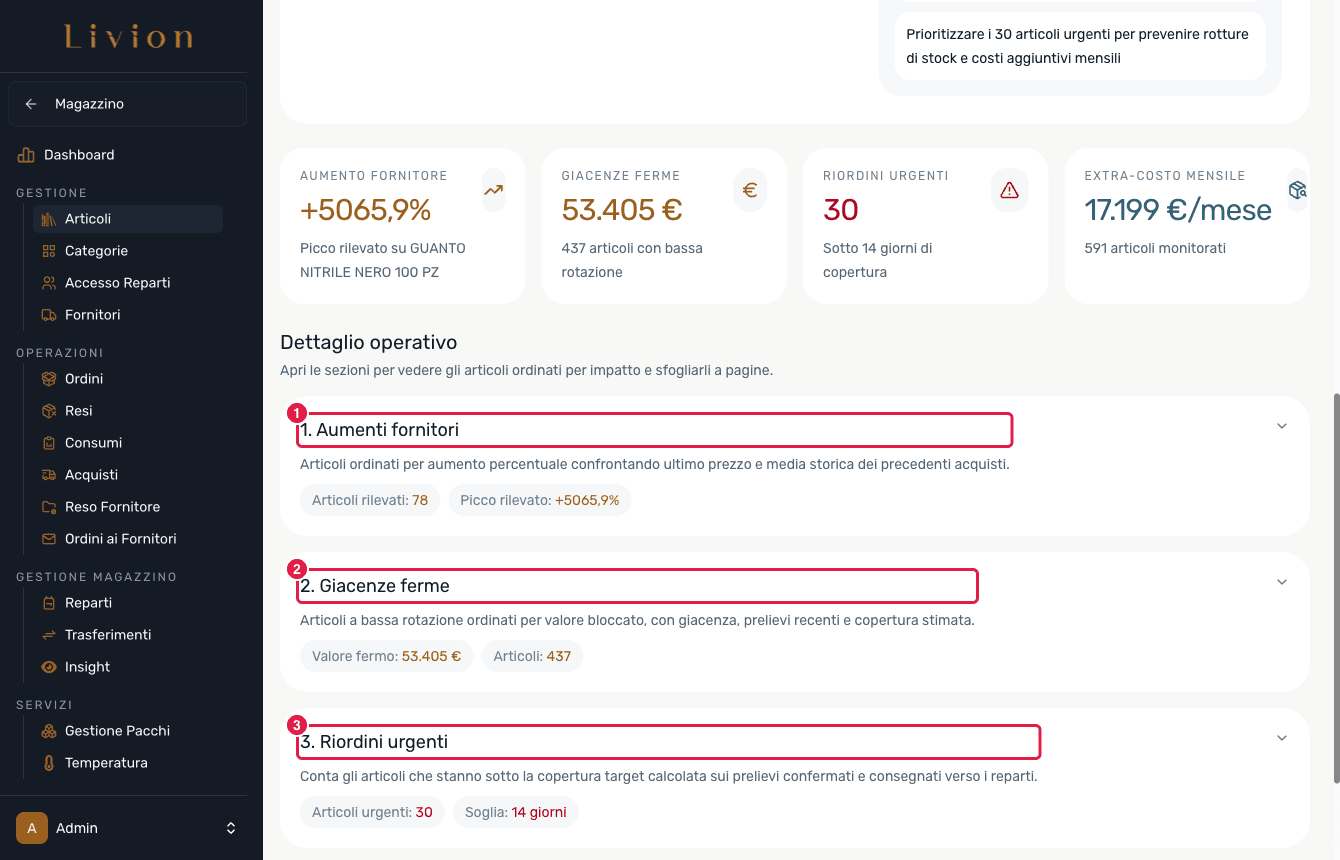Open Gestione Pacchi service
The image size is (1340, 860).
128,731
